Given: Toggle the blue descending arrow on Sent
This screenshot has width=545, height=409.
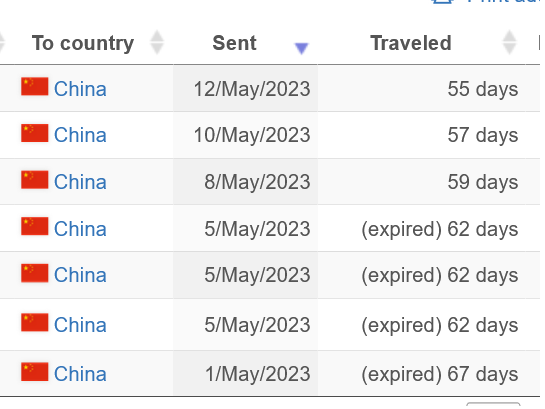Looking at the screenshot, I should coord(301,48).
